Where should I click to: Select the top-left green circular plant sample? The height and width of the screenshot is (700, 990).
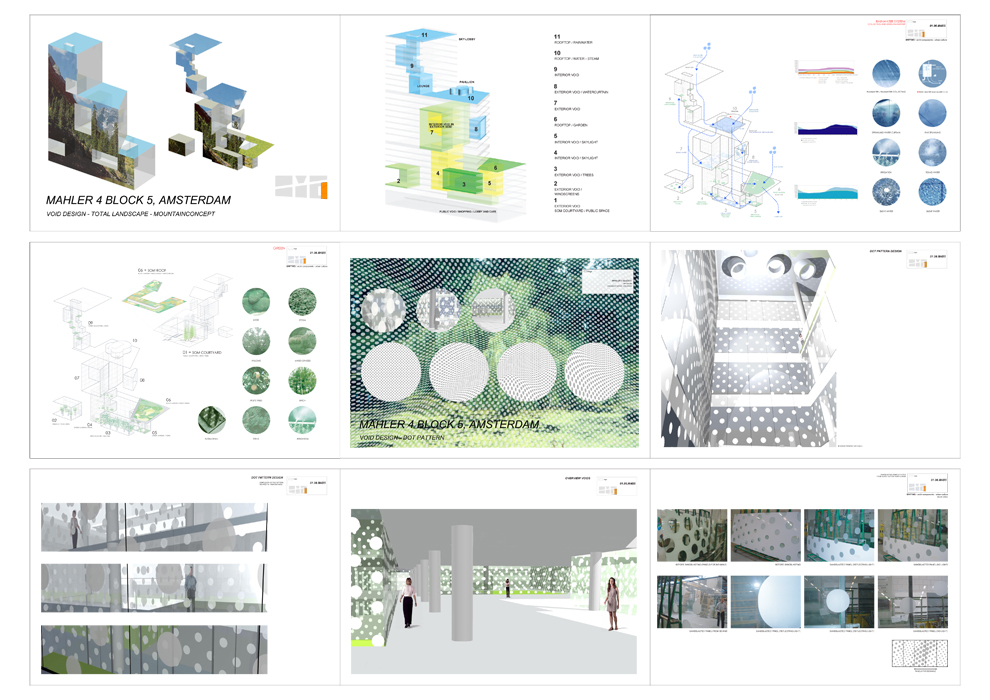click(258, 302)
